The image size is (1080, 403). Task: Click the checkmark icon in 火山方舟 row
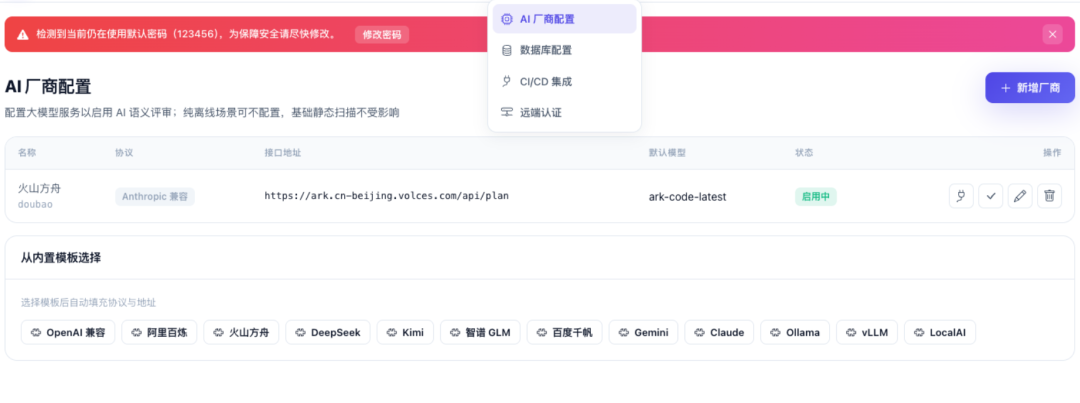(990, 196)
